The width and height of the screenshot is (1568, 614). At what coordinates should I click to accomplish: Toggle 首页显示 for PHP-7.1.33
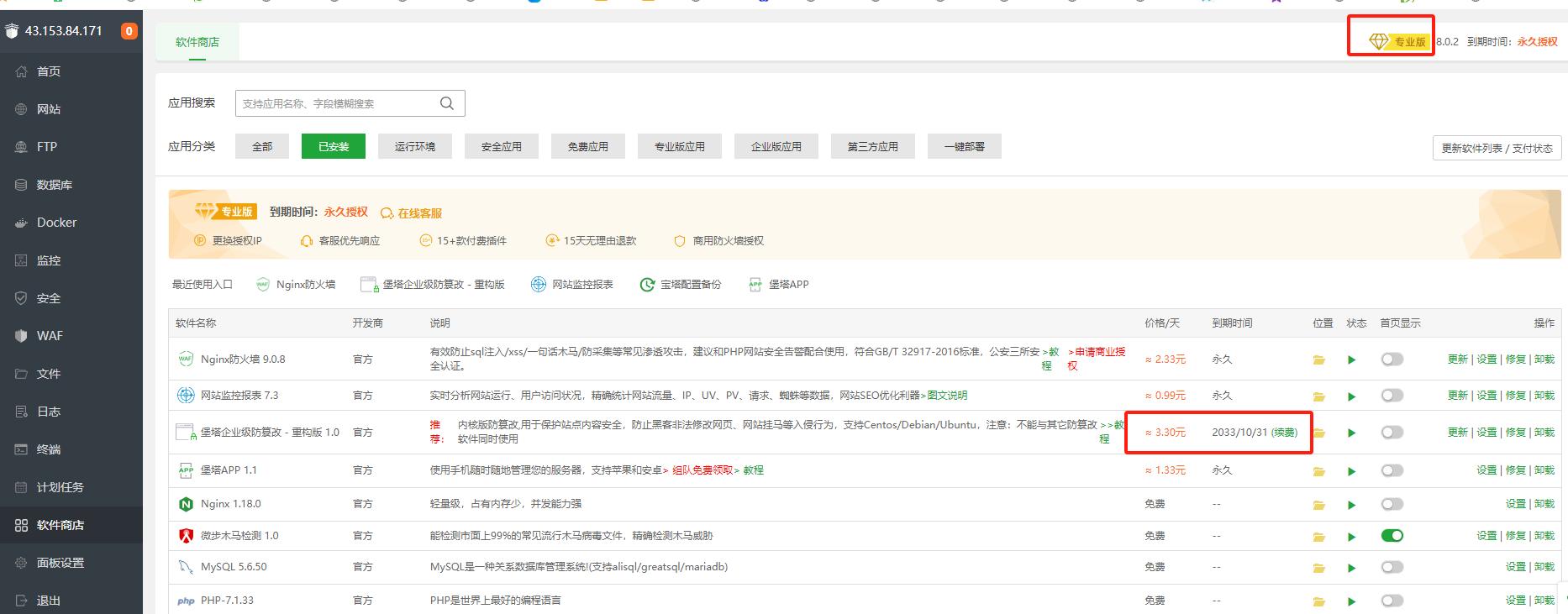click(x=1392, y=601)
